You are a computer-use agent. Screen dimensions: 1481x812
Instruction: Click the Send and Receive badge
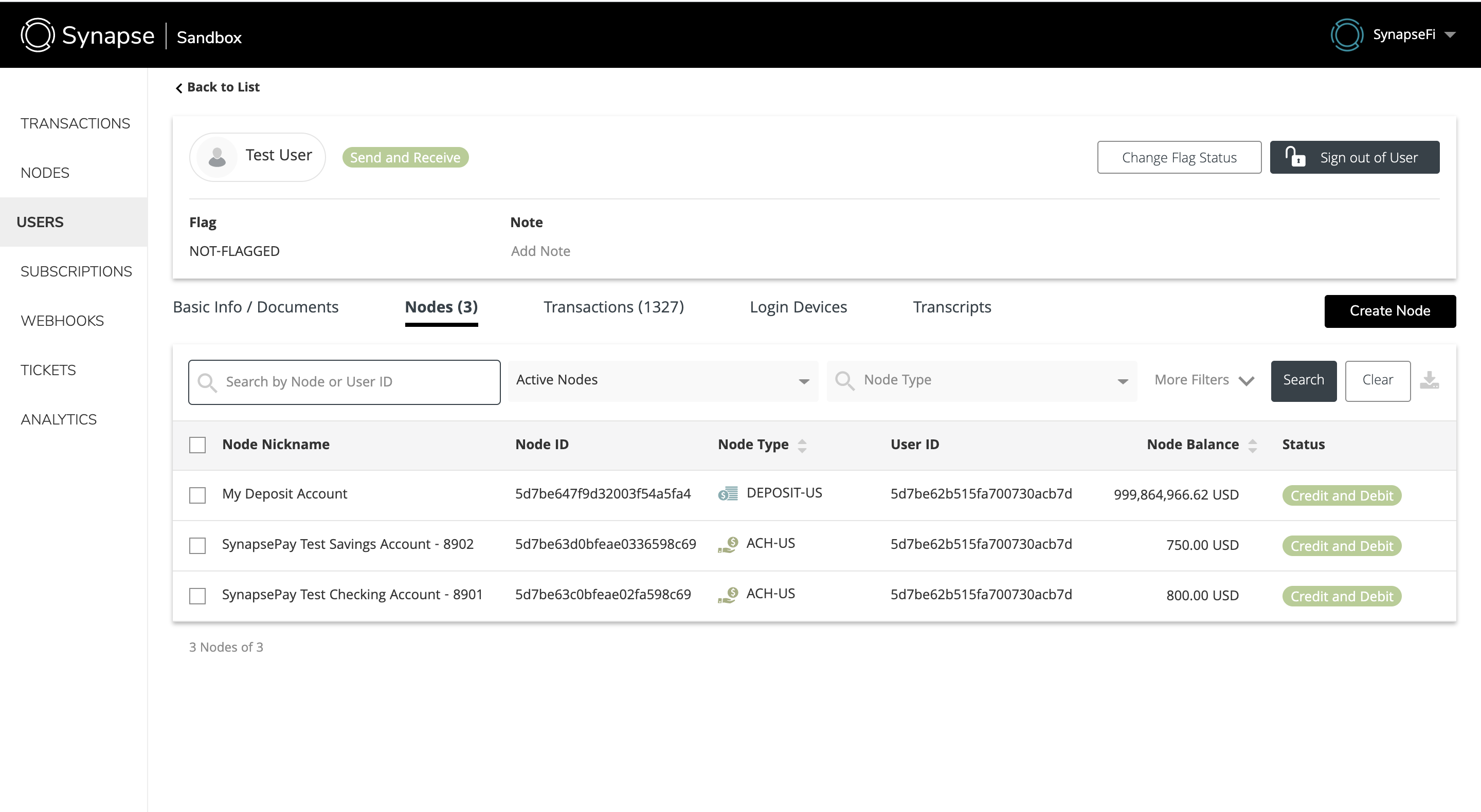pos(405,157)
